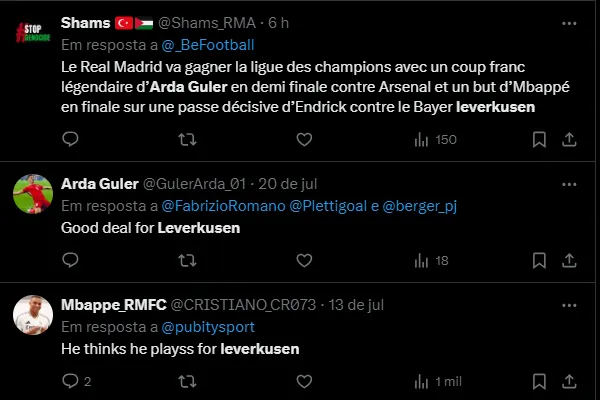Screen dimensions: 600x400
Task: Retweet the Shams tweet
Action: (x=185, y=139)
